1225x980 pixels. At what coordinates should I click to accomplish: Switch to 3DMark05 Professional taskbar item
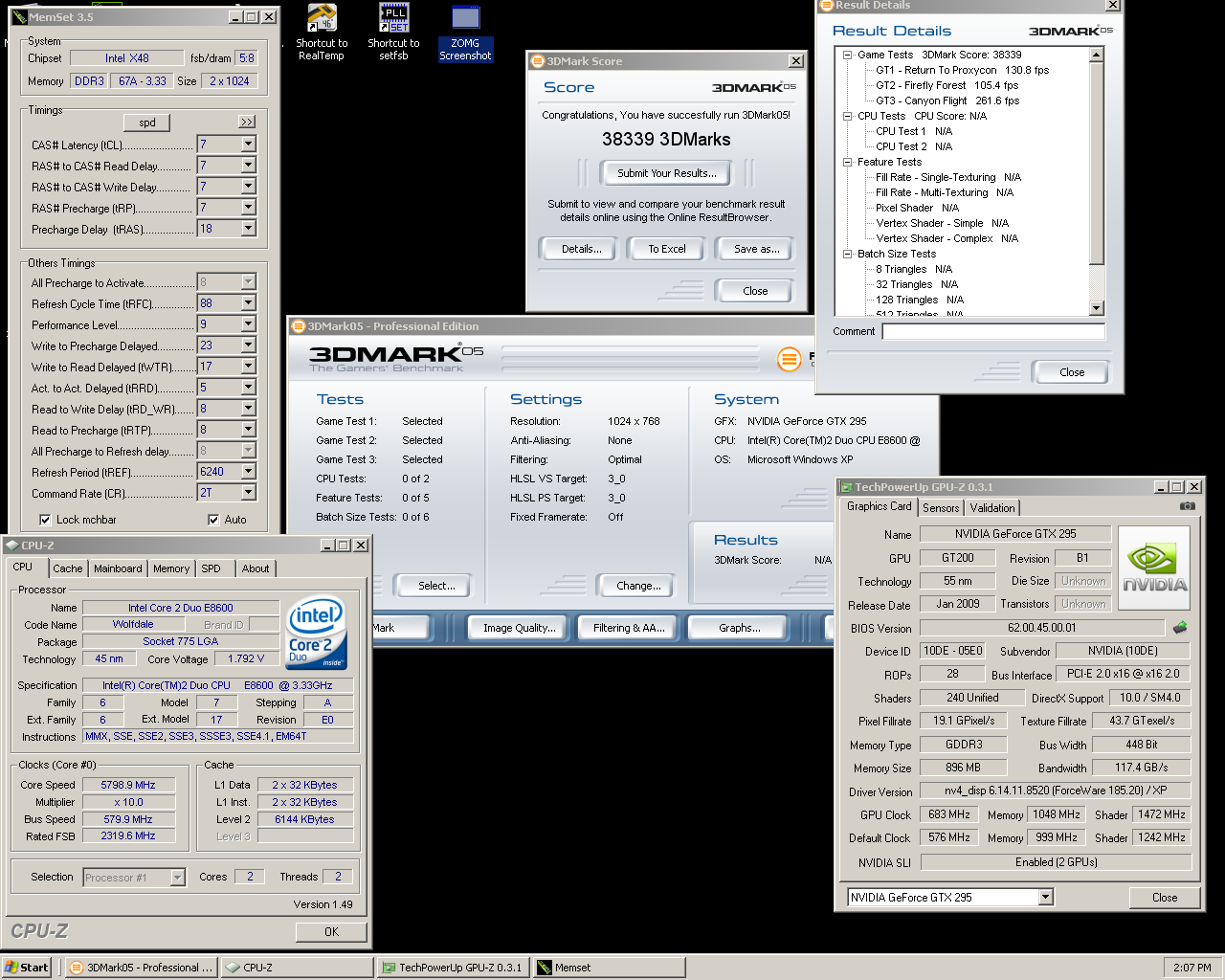[142, 967]
